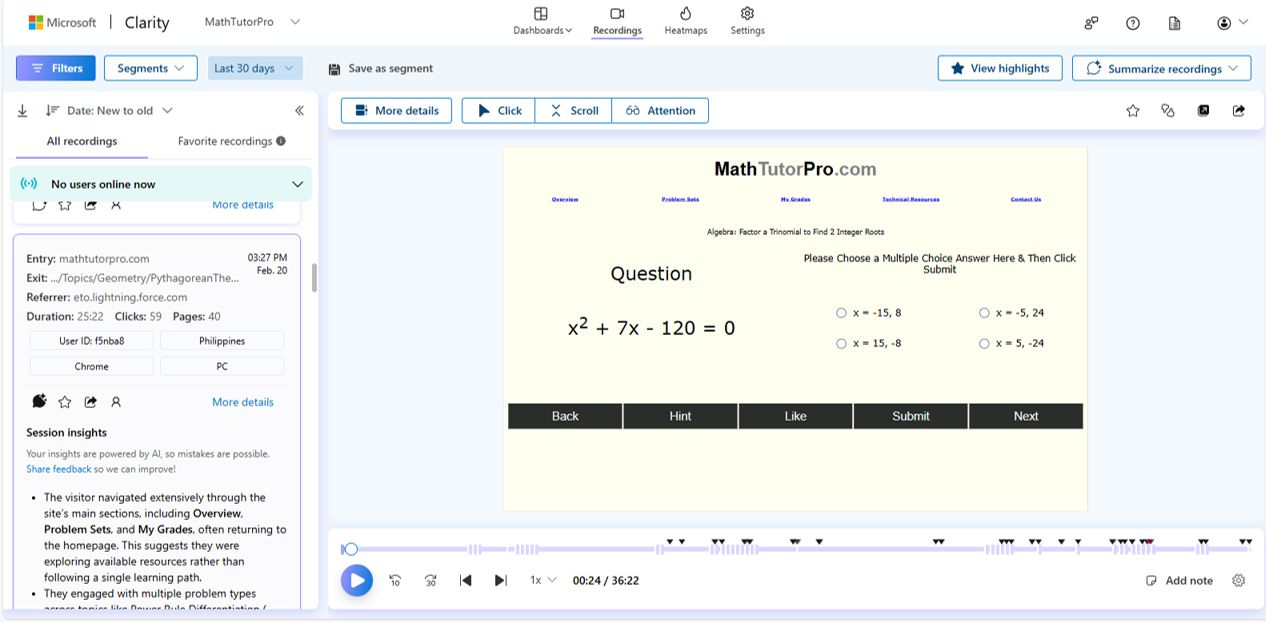Open the 1x playback speed dropdown
Screen dimensions: 1266x622
pyautogui.click(x=543, y=580)
